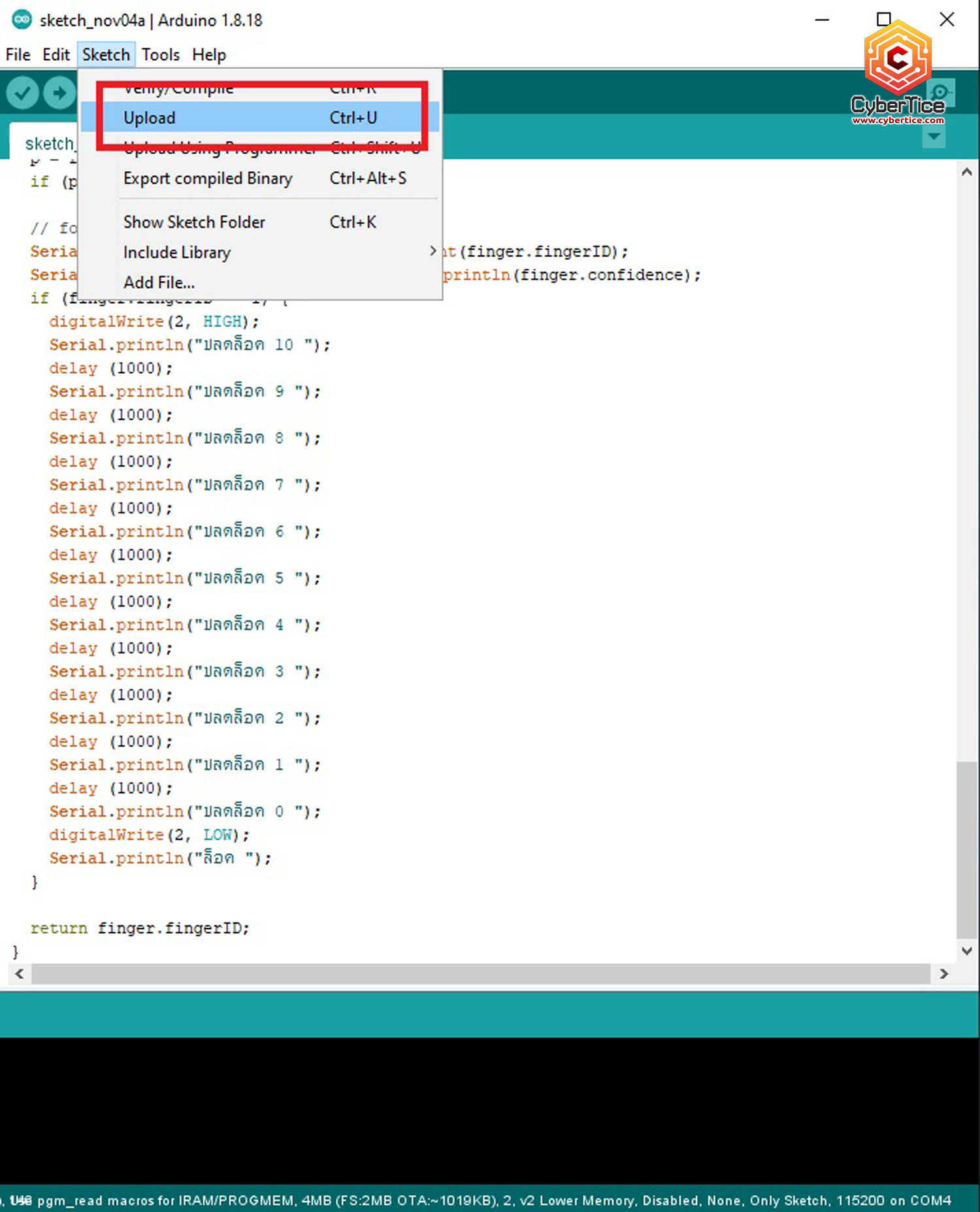Click the println line with number 5
Screen dimensions: 980x1212
pos(185,578)
